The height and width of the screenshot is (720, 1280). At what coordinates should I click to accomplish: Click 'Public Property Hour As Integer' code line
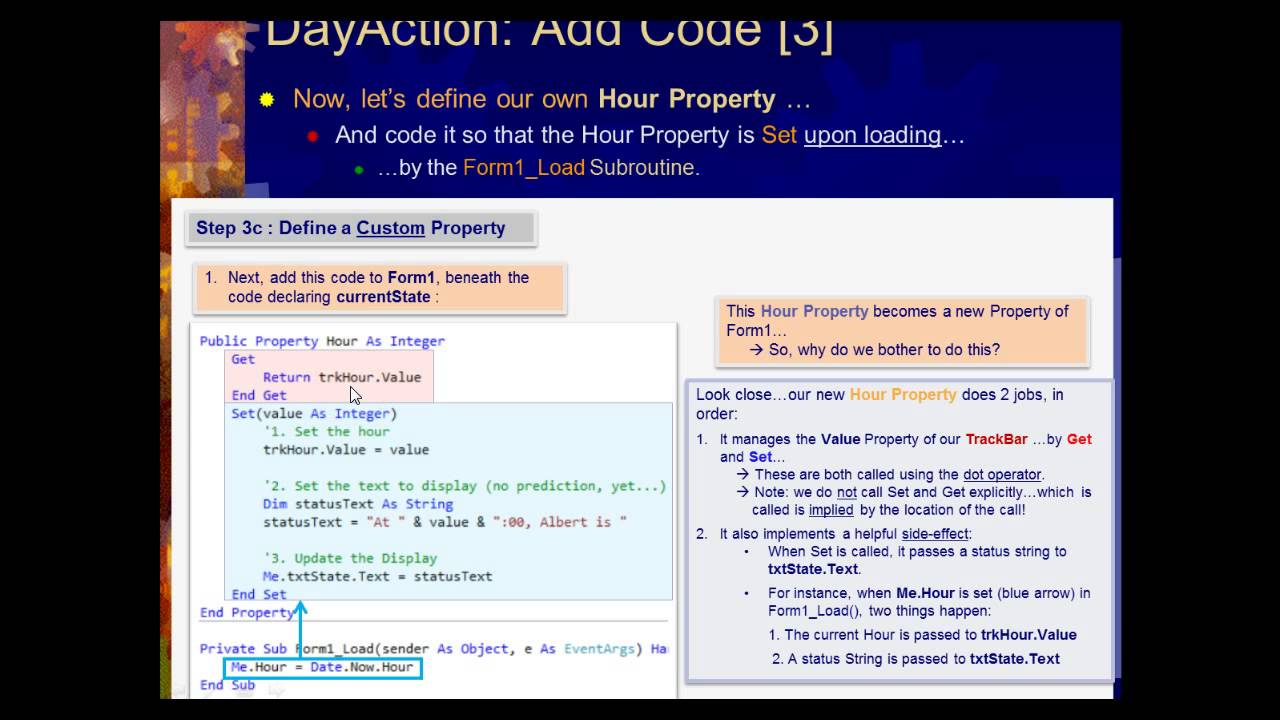[x=322, y=341]
